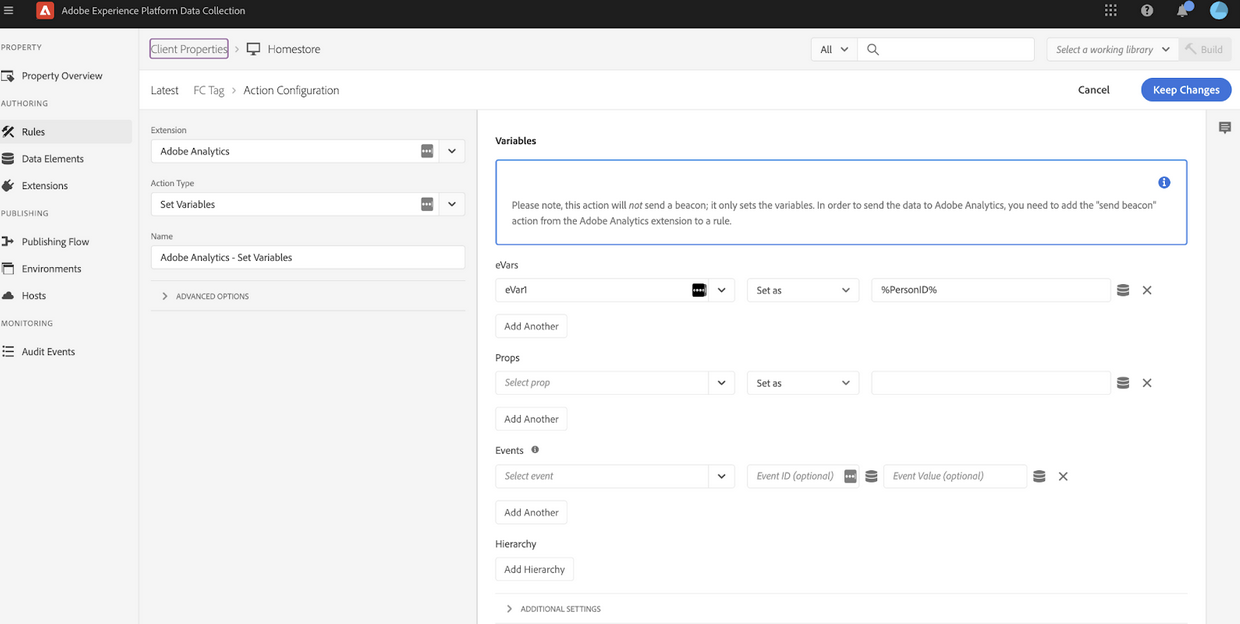
Task: Go to Data Elements in sidebar
Action: tap(52, 159)
